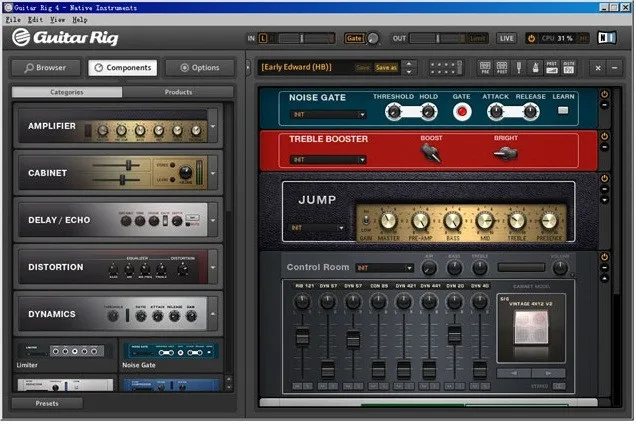Toggle the input Gate button
The image size is (636, 424).
pyautogui.click(x=354, y=38)
